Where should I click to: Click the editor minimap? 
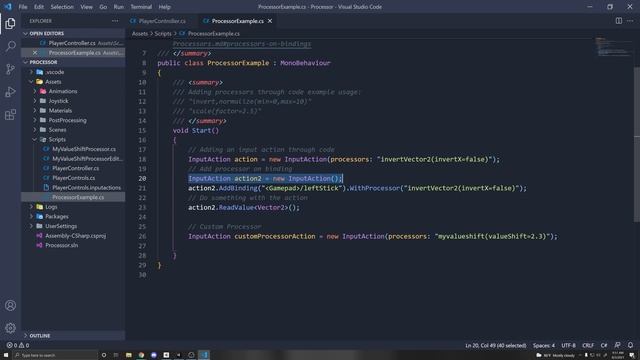coord(612,47)
